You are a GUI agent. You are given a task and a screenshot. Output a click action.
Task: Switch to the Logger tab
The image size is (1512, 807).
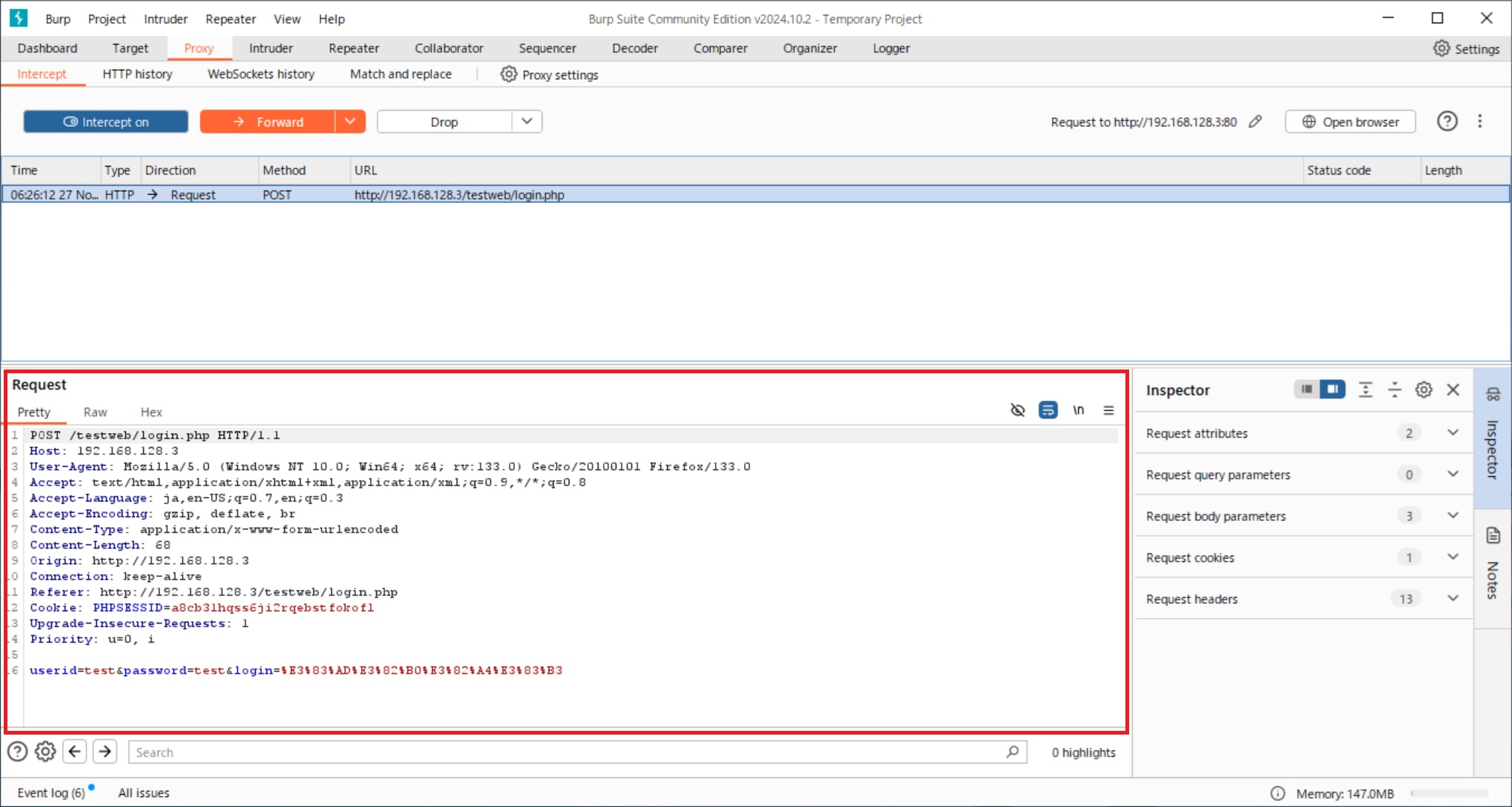tap(891, 49)
